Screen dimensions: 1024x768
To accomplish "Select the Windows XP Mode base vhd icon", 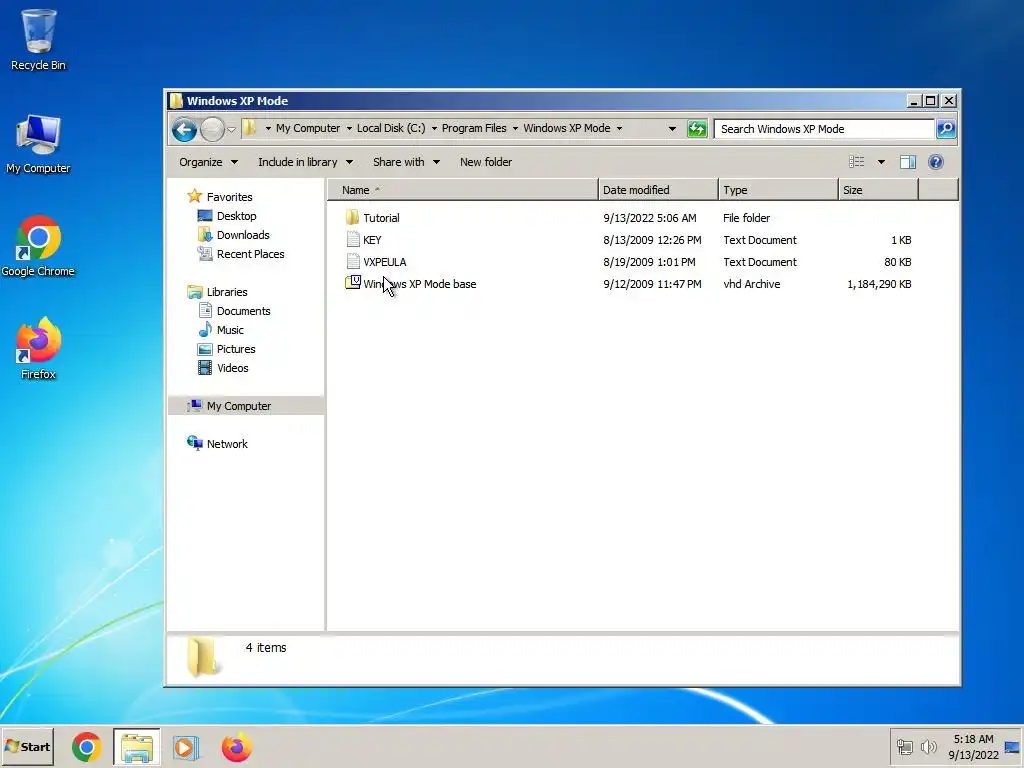I will coord(353,283).
